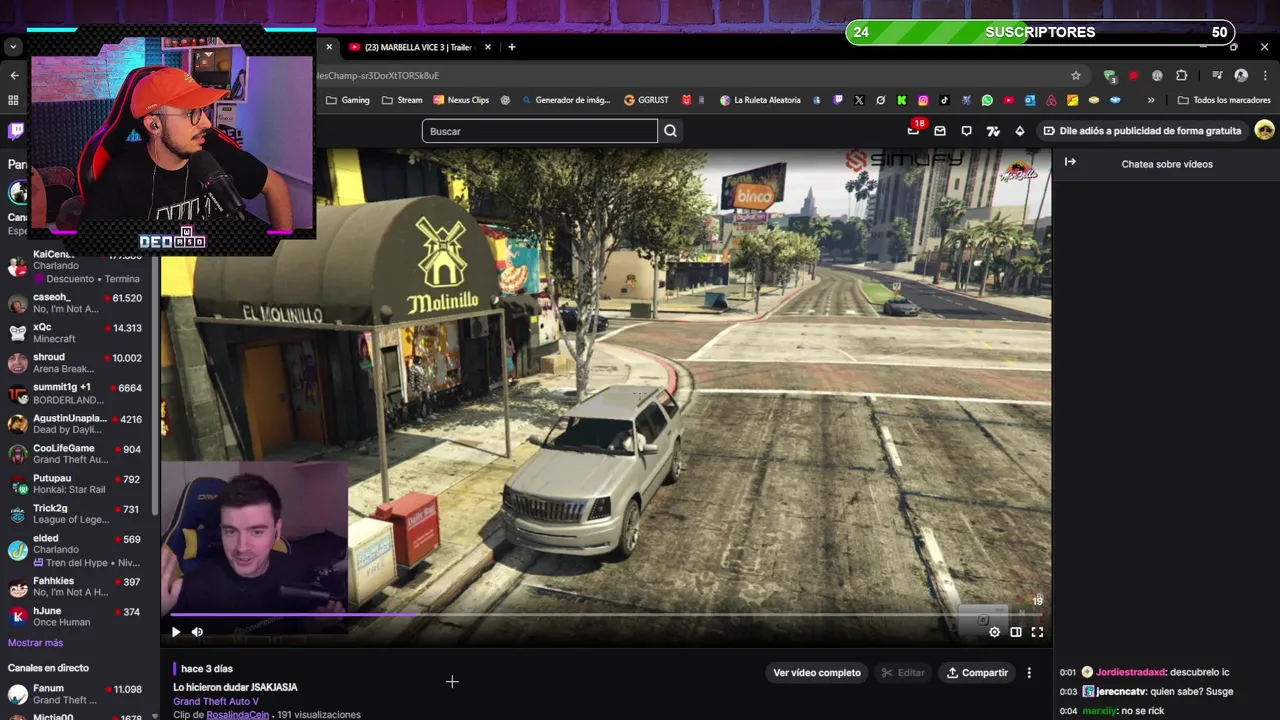Open Putupau channel in sidebar
Screen dimensions: 1280x720
(x=78, y=484)
